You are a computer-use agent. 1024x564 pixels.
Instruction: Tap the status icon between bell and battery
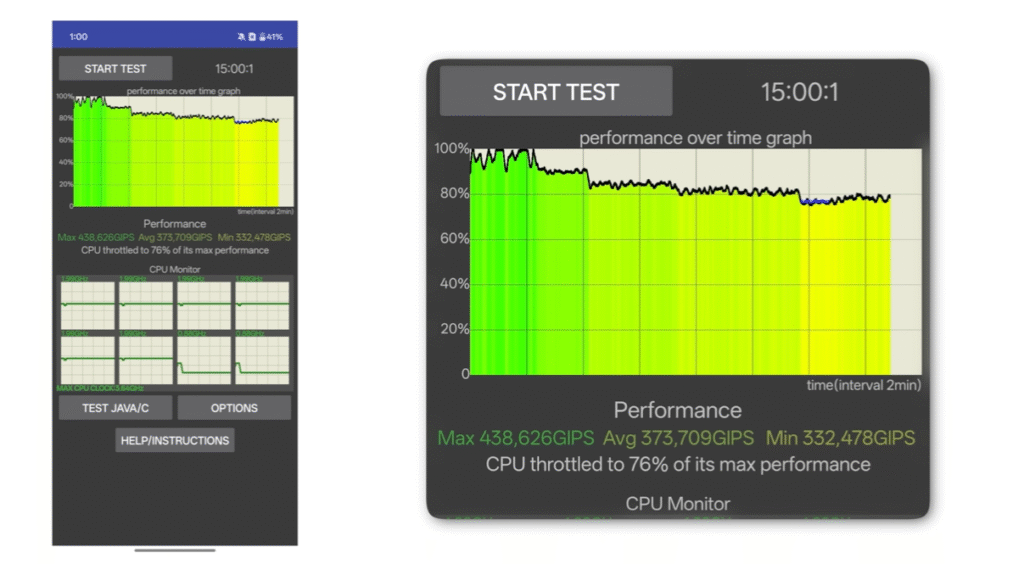(x=251, y=37)
